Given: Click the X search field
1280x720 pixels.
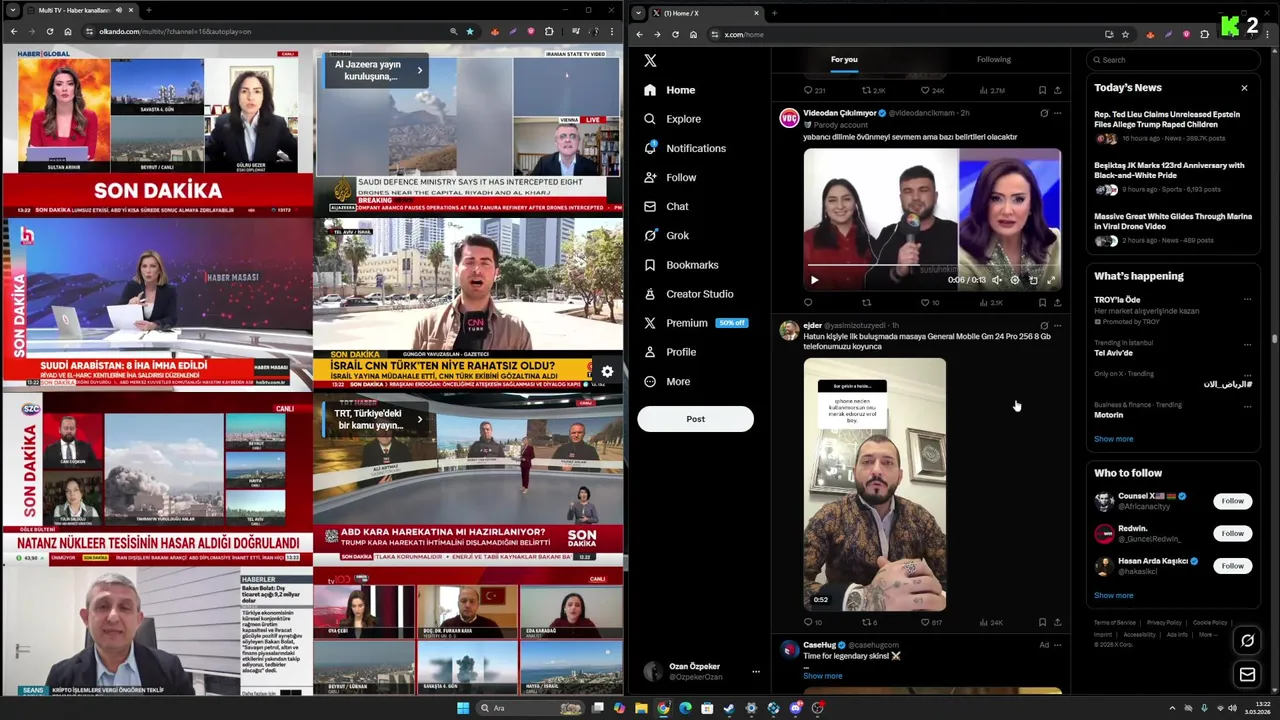Looking at the screenshot, I should click(x=1174, y=59).
